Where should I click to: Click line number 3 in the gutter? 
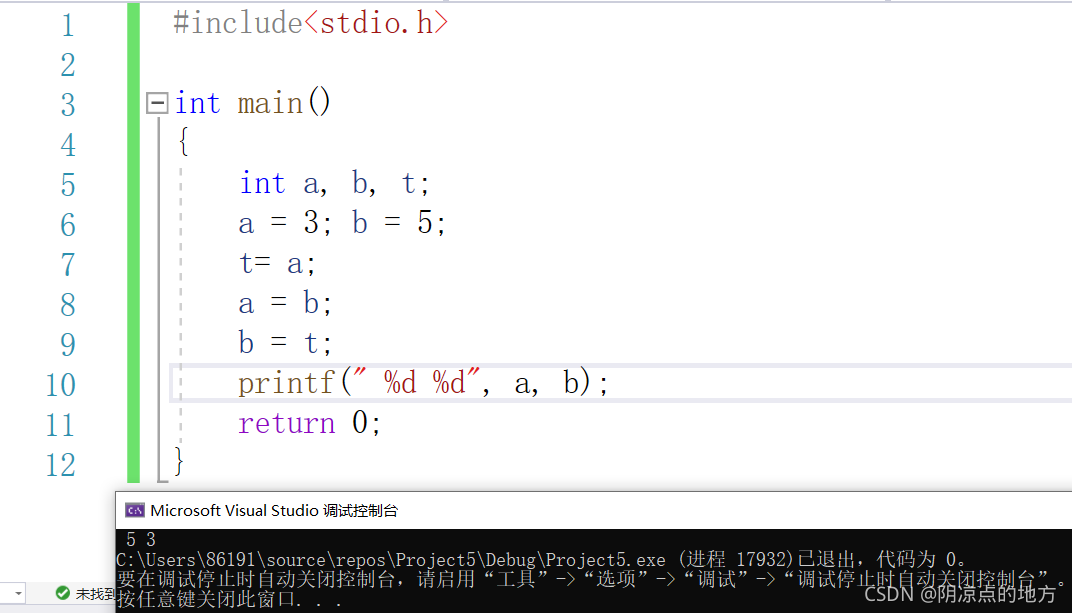coord(67,105)
